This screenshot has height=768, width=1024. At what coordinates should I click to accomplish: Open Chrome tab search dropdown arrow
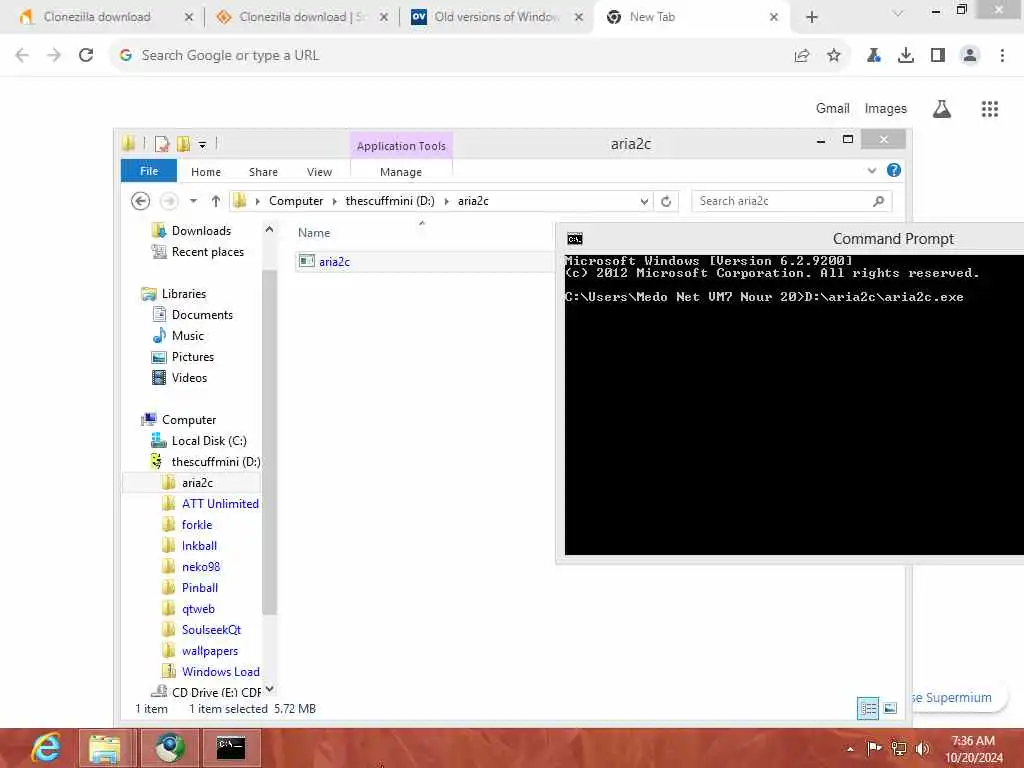click(x=898, y=13)
